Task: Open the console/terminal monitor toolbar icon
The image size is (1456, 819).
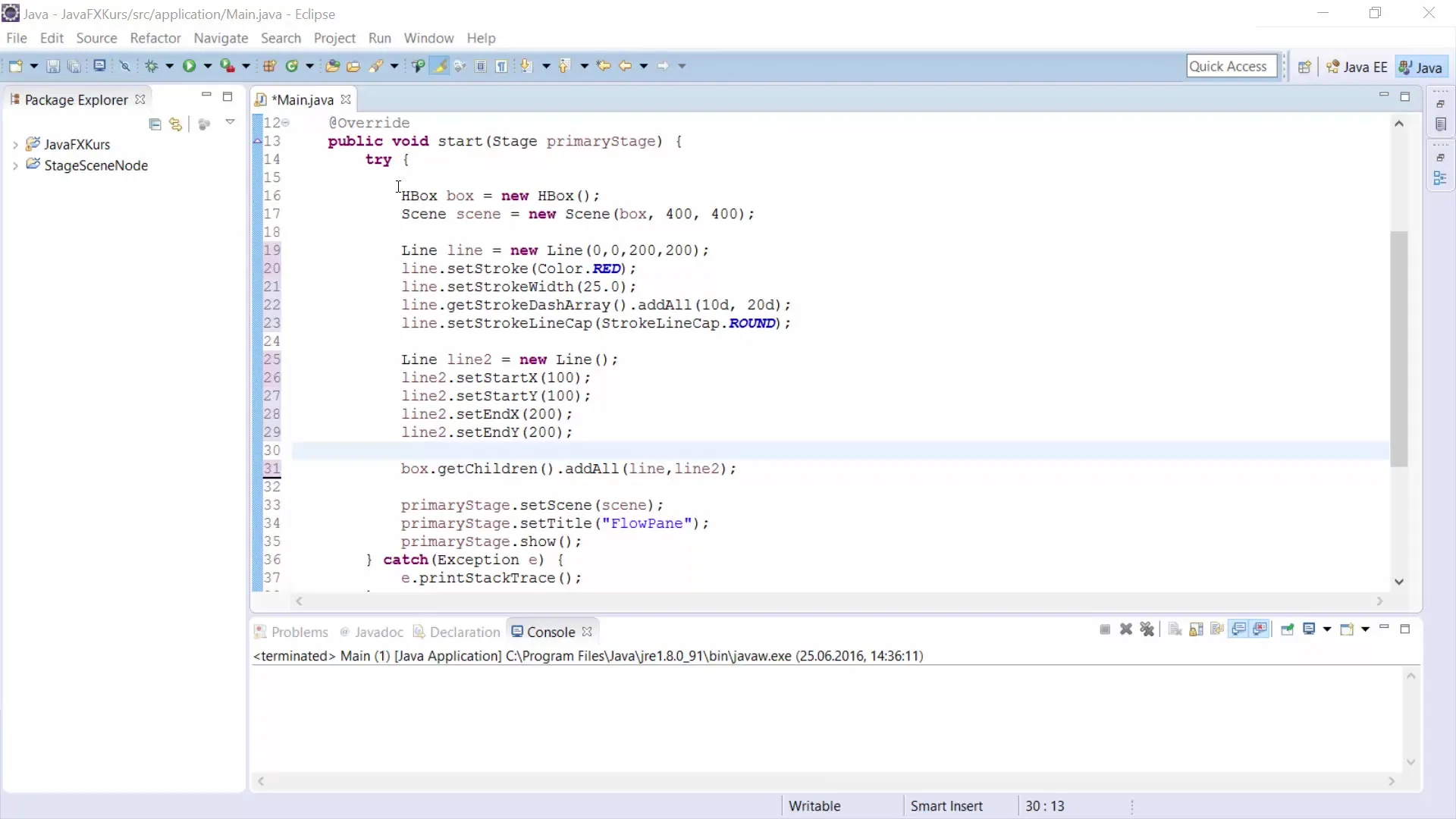Action: coord(99,66)
